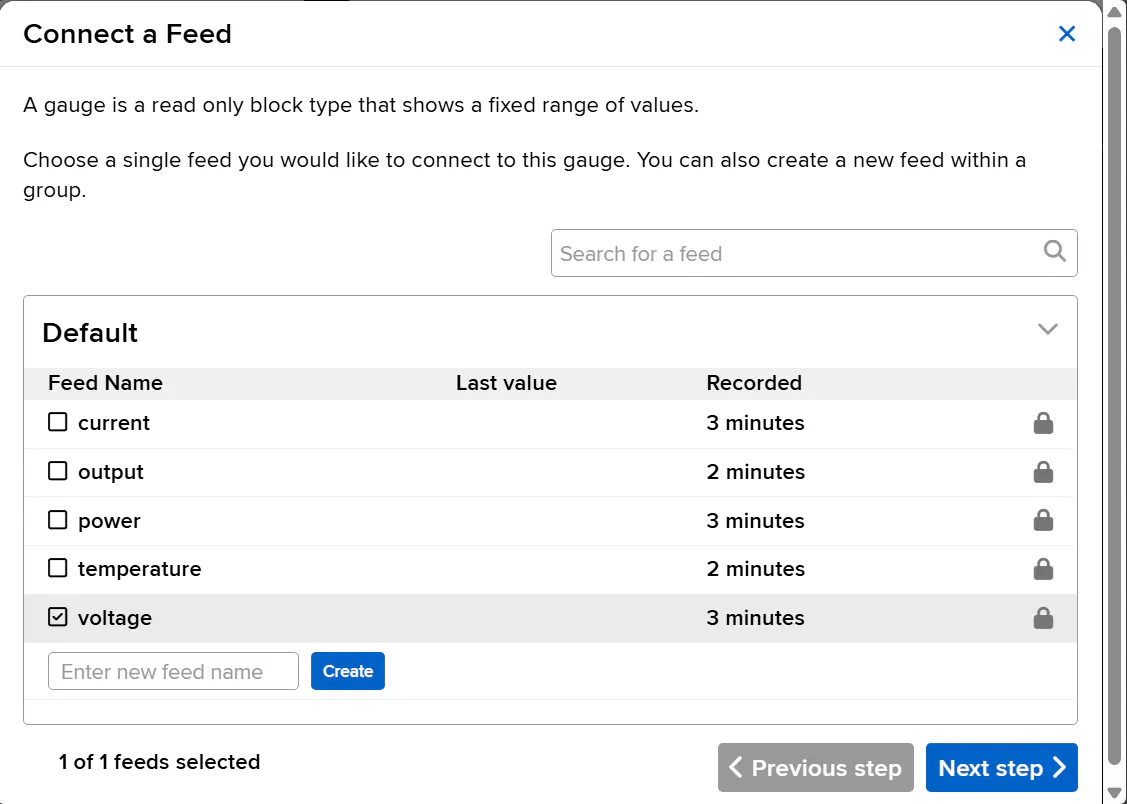Image resolution: width=1127 pixels, height=804 pixels.
Task: Select the 'current' feed name
Action: coord(114,423)
